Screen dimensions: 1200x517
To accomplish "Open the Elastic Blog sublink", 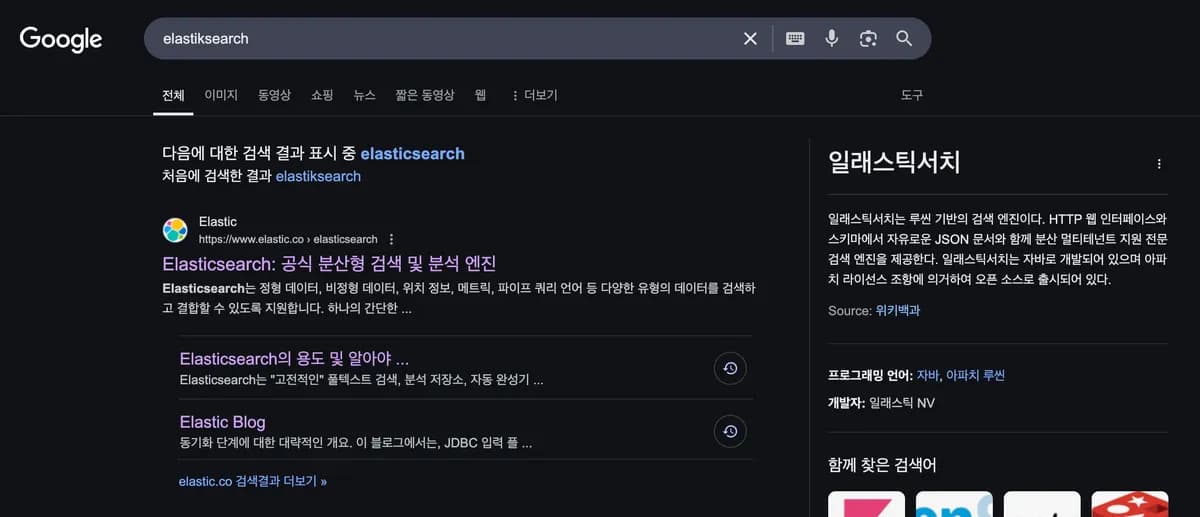I will [222, 421].
